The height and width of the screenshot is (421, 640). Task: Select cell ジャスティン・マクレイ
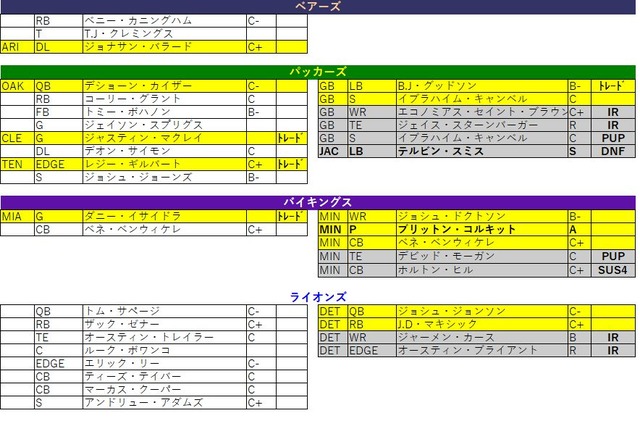click(164, 138)
